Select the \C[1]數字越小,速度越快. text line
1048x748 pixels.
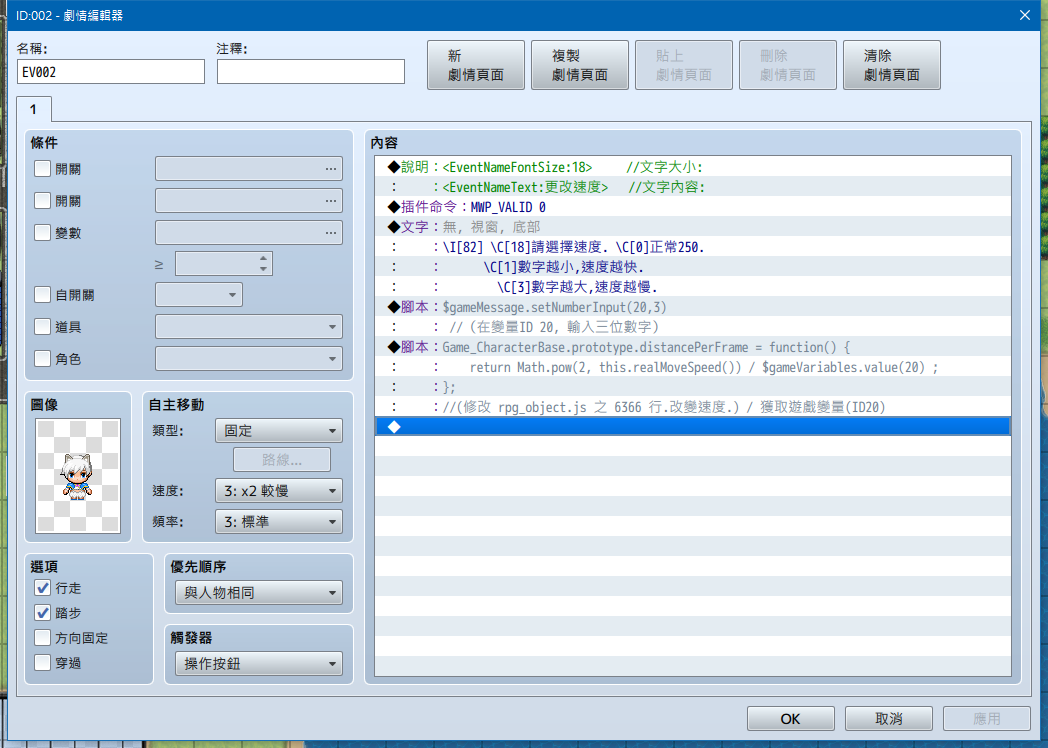click(x=692, y=267)
